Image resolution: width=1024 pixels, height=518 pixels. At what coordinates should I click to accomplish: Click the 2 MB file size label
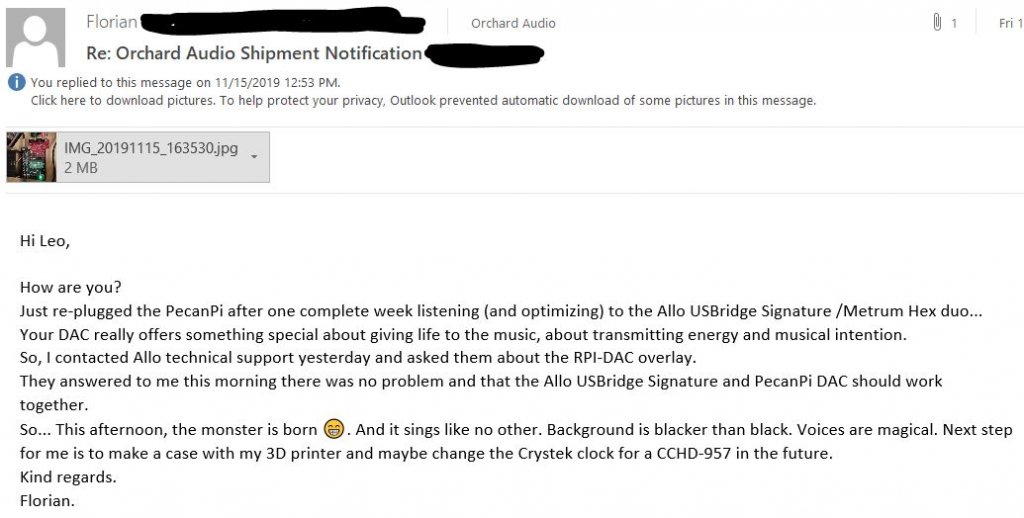(x=81, y=168)
